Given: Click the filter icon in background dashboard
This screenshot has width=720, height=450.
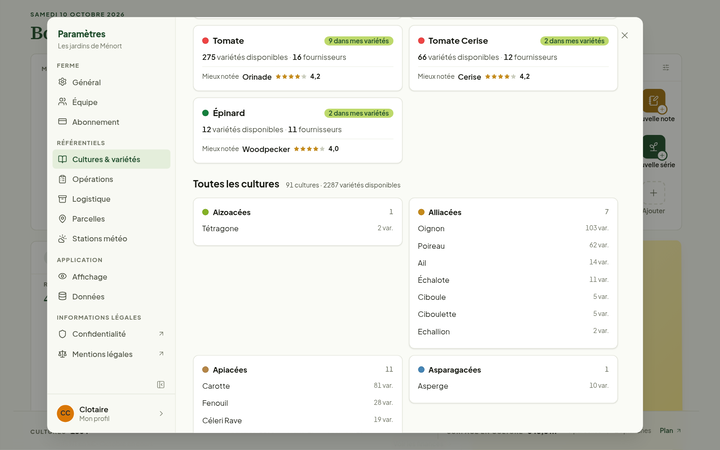Looking at the screenshot, I should tap(666, 68).
